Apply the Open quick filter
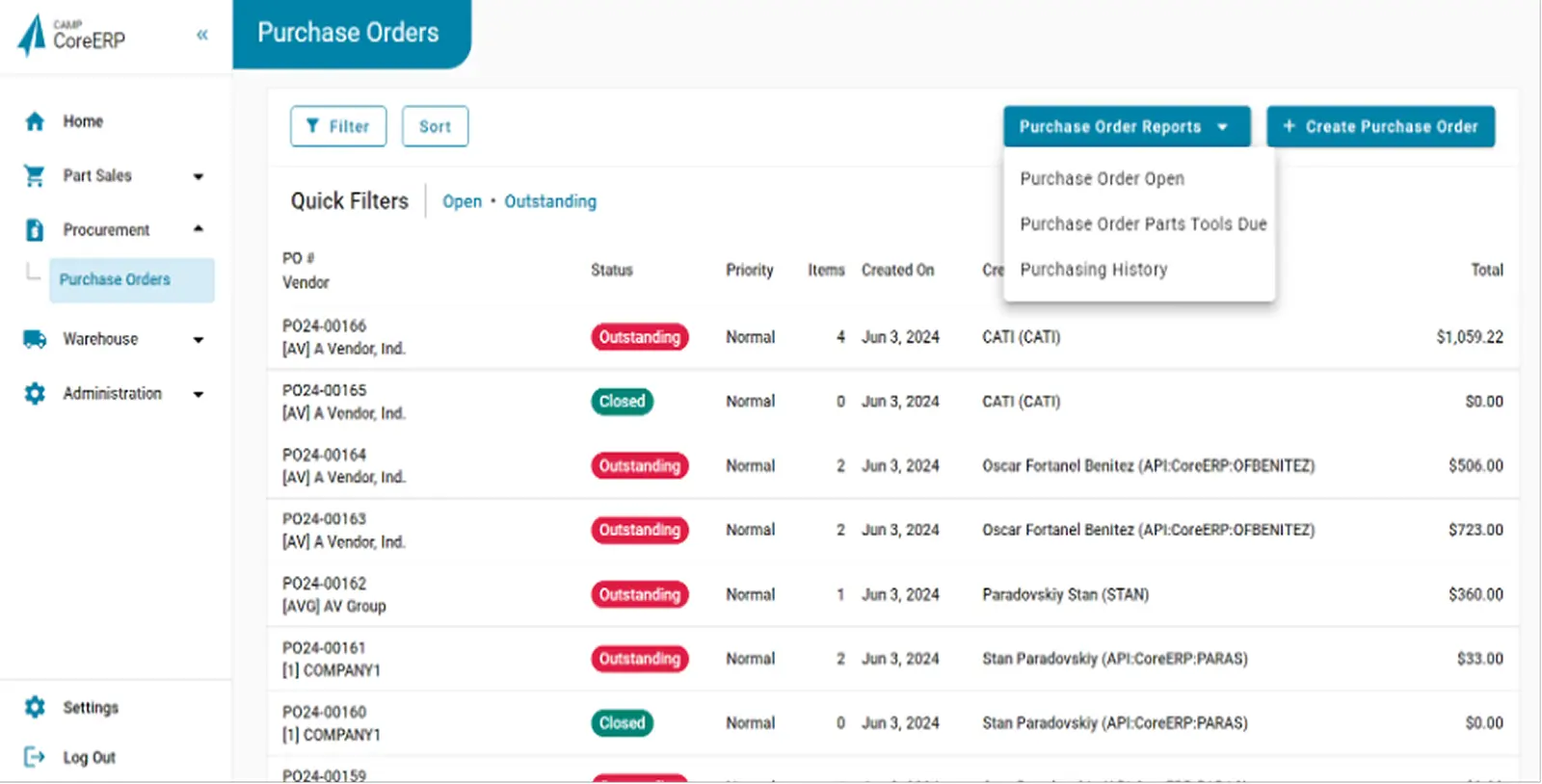The image size is (1542, 784). [462, 201]
